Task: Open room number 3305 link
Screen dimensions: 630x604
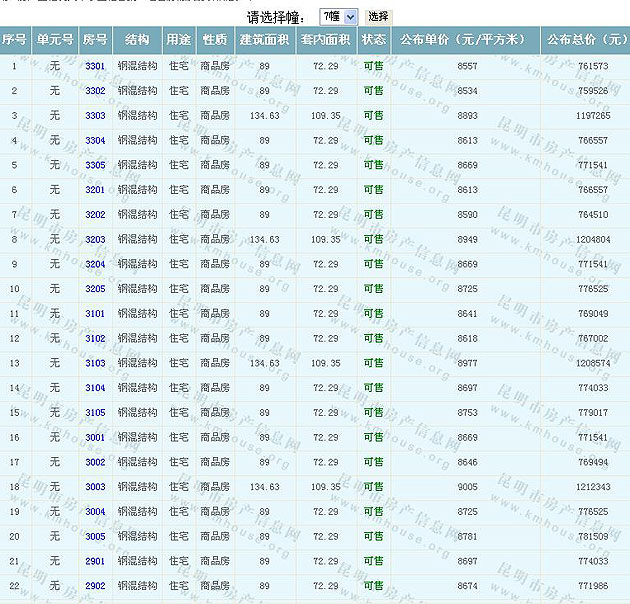Action: click(x=95, y=165)
